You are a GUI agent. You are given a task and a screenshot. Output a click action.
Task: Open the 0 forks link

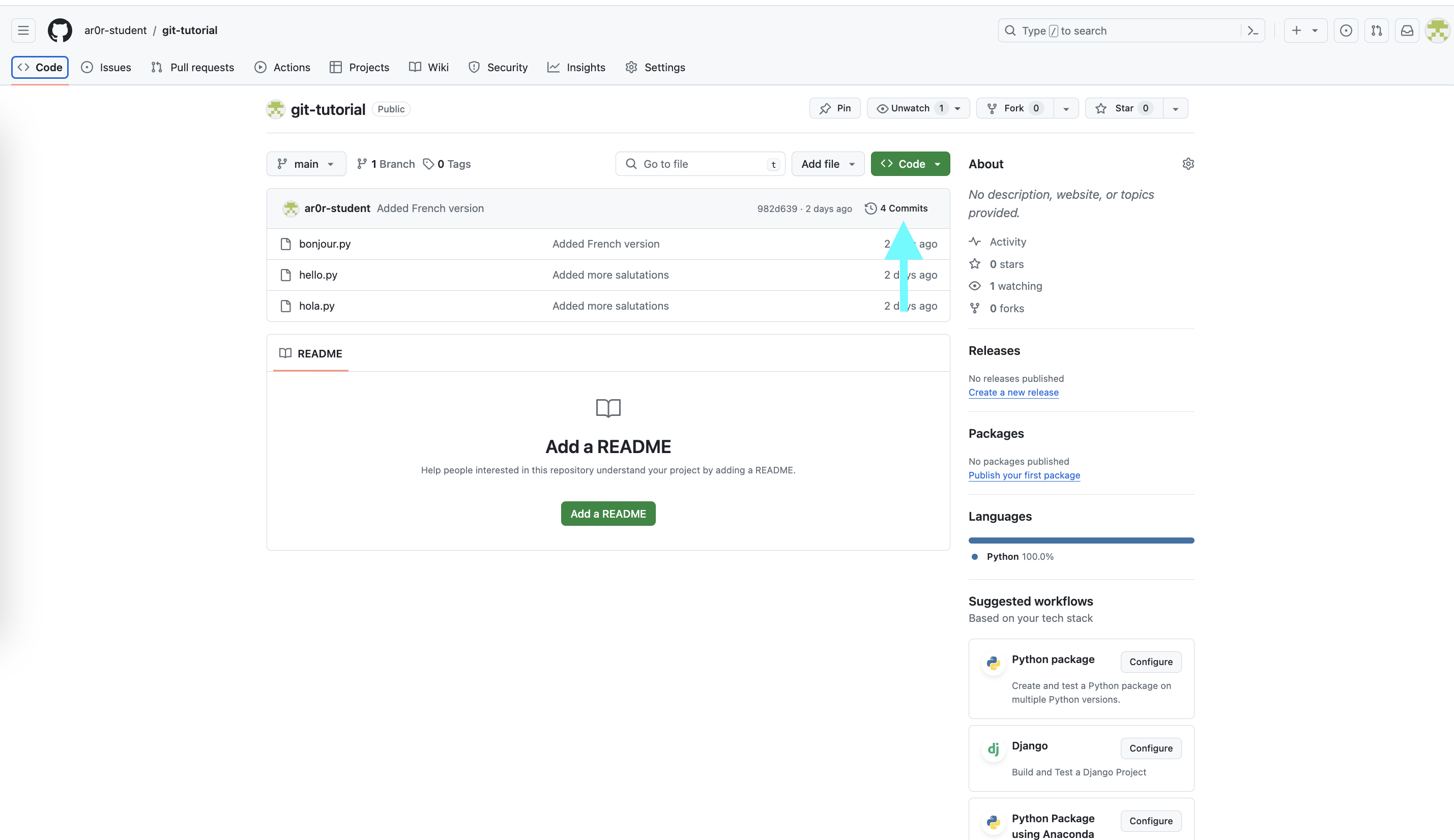1006,309
